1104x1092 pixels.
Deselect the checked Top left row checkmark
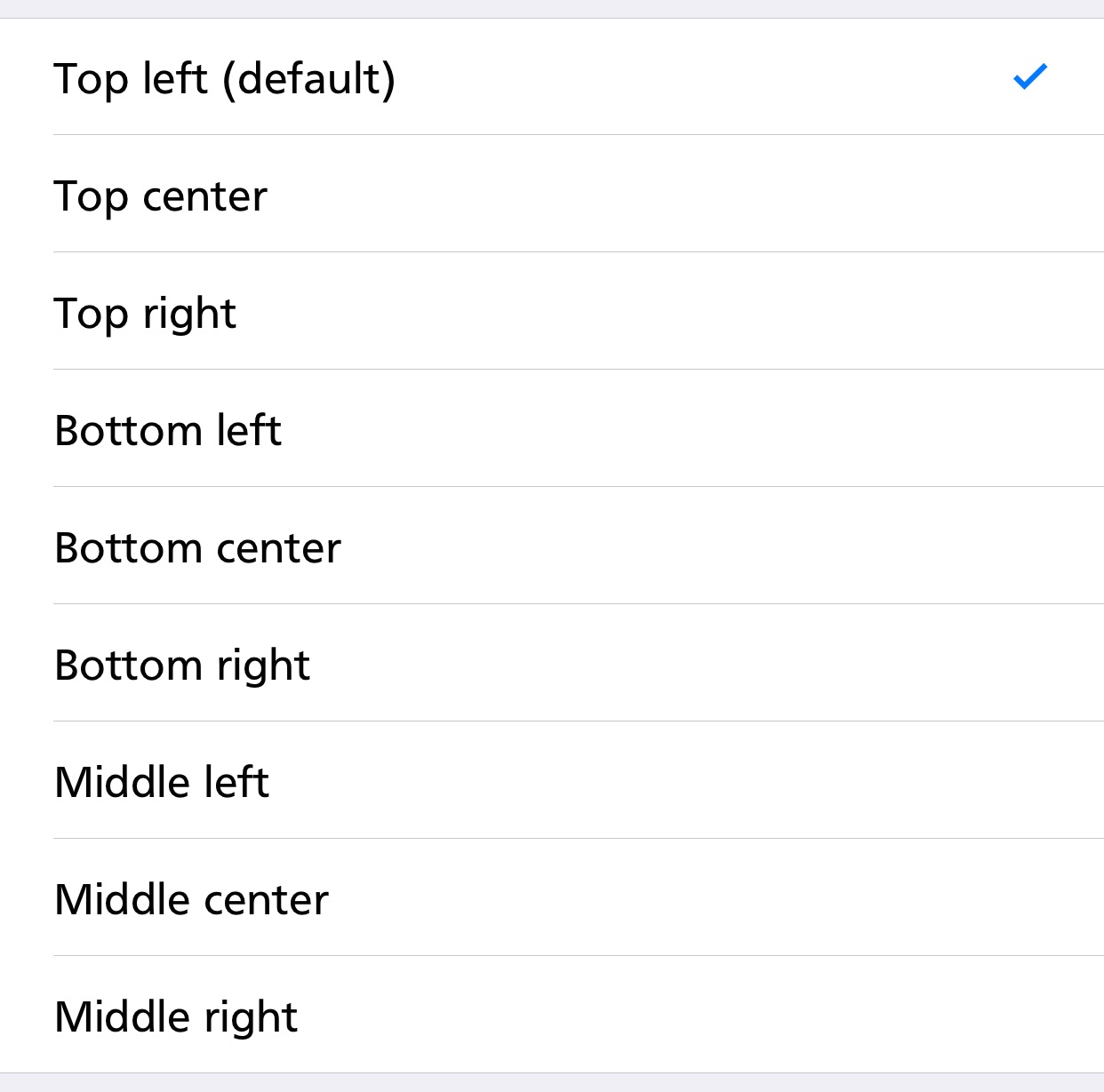[x=1031, y=77]
